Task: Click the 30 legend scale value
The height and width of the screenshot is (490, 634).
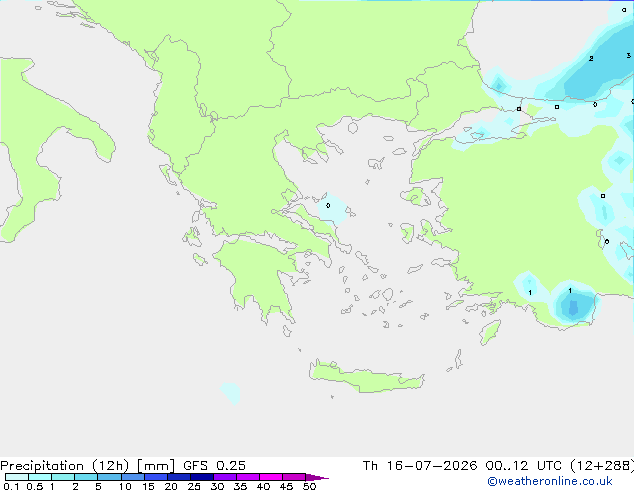Action: click(x=217, y=486)
